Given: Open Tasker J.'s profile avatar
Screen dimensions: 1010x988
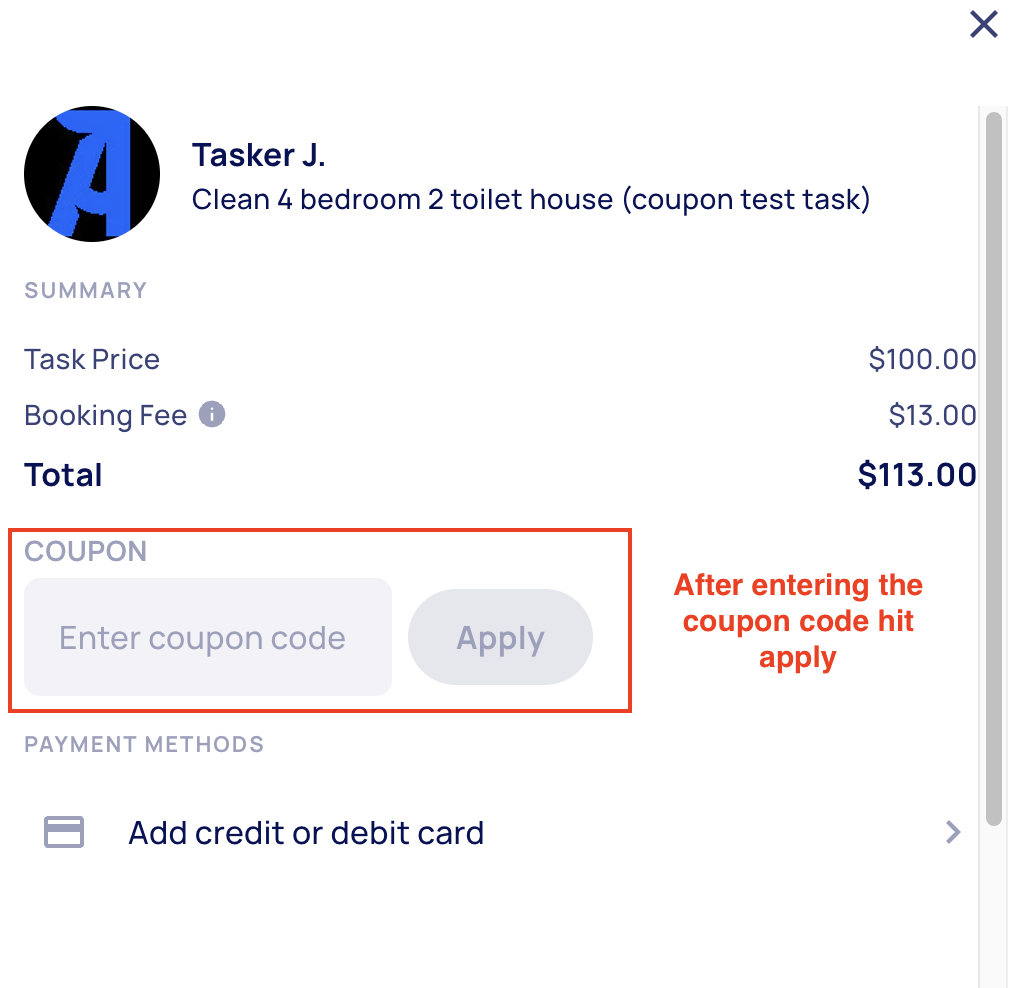Looking at the screenshot, I should (92, 174).
